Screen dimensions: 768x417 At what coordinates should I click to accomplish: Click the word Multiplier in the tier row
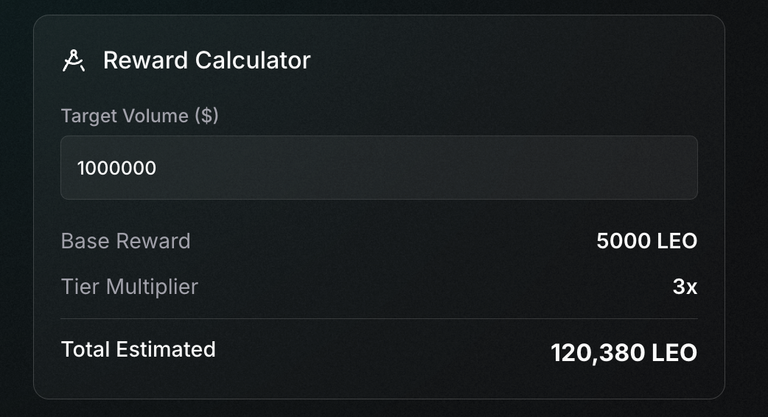(x=152, y=287)
